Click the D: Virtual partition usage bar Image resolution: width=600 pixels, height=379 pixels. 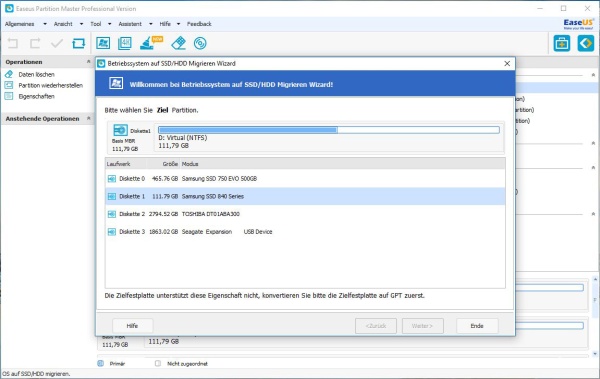(329, 130)
